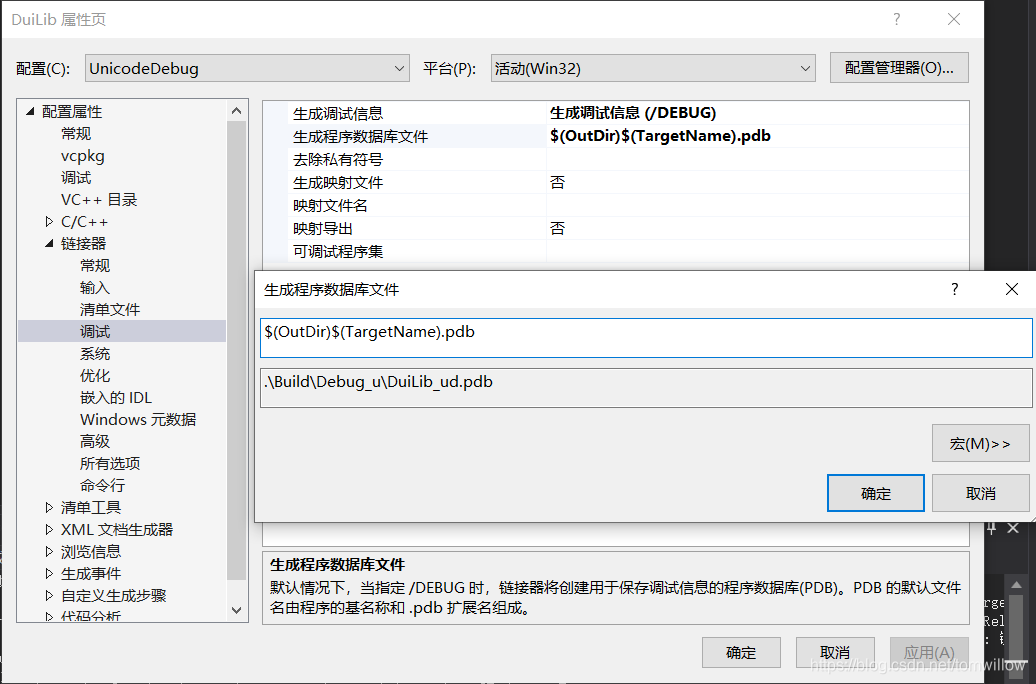Click the 生成调试信息 (/DEBUG) value
This screenshot has height=684, width=1036.
[x=633, y=113]
